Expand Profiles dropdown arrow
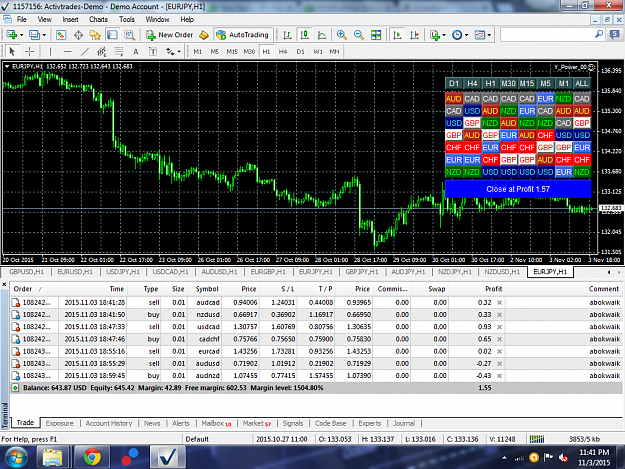Screen dimensions: 625x469 tap(44, 35)
